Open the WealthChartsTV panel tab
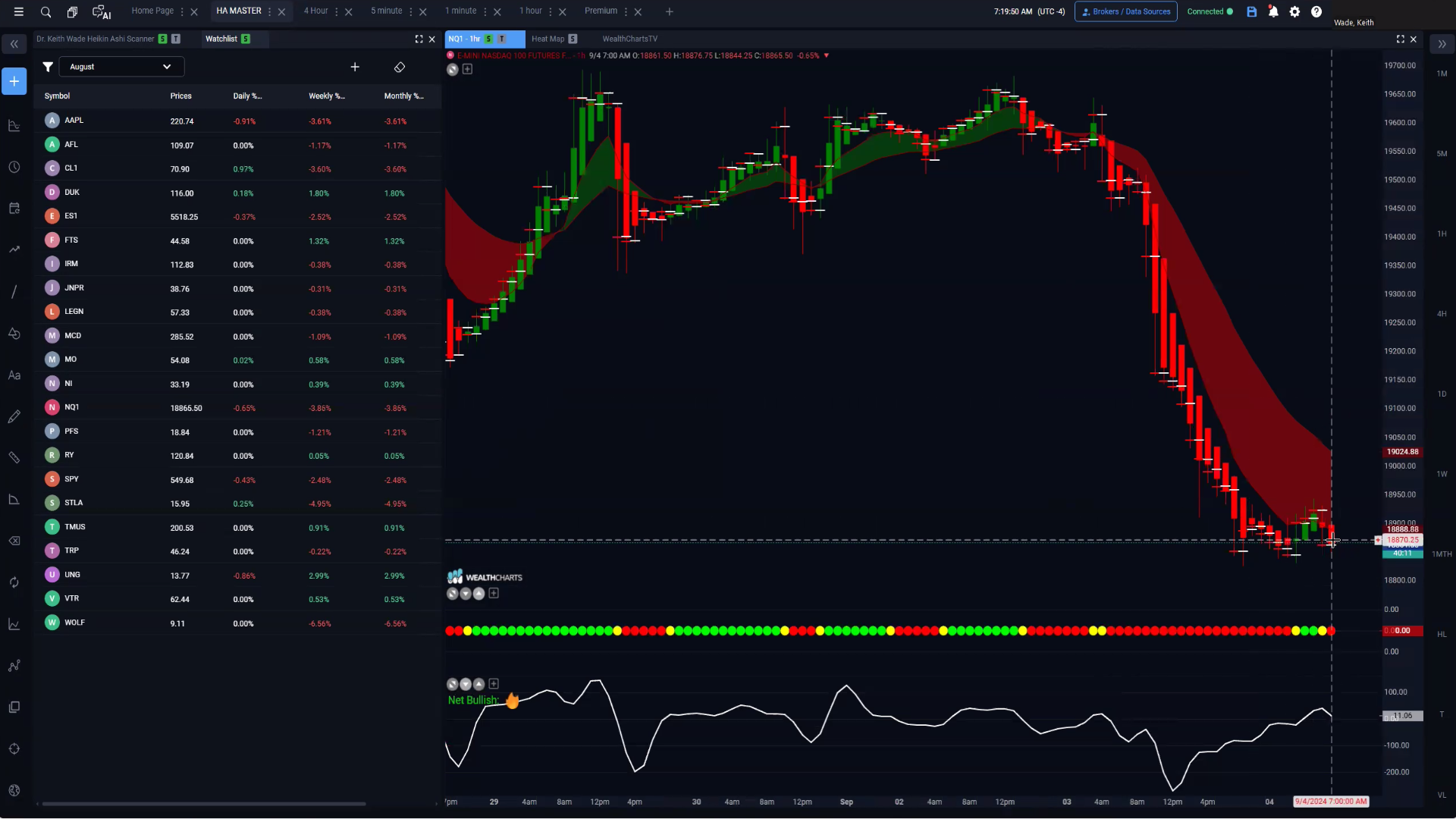The image size is (1456, 819). click(629, 39)
